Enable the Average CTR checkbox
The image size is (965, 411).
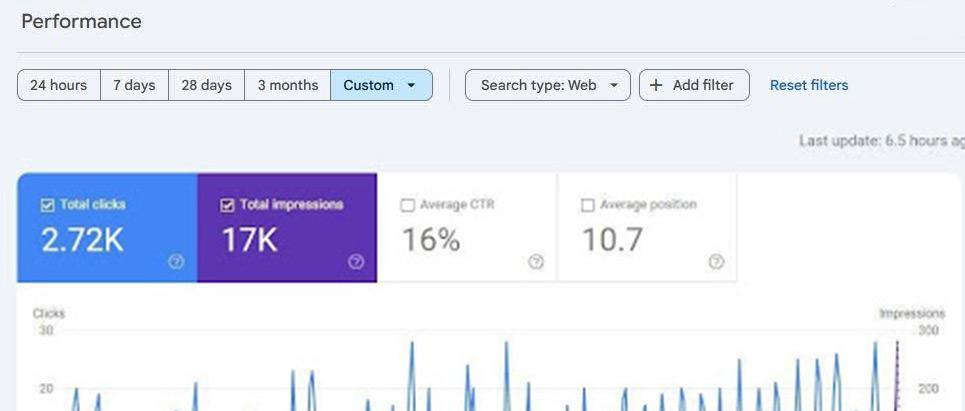(407, 205)
